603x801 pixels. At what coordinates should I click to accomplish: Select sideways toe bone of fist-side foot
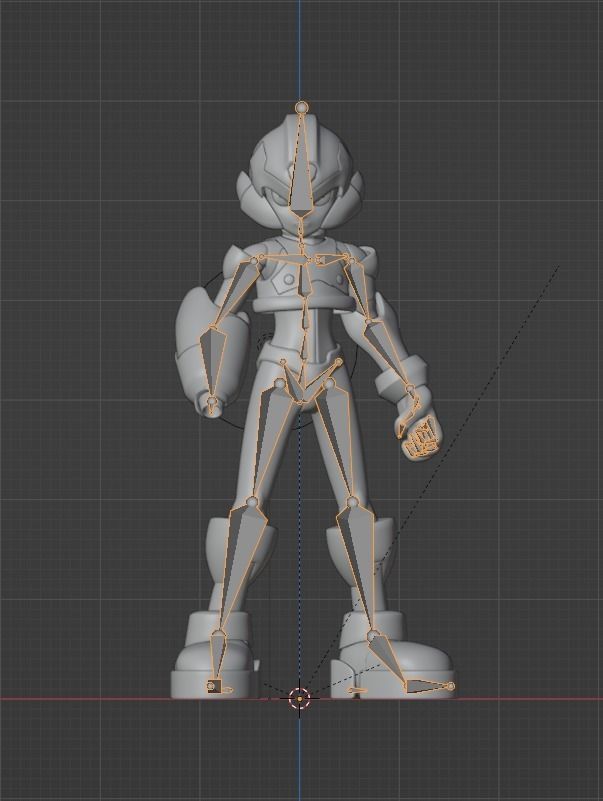[x=428, y=686]
